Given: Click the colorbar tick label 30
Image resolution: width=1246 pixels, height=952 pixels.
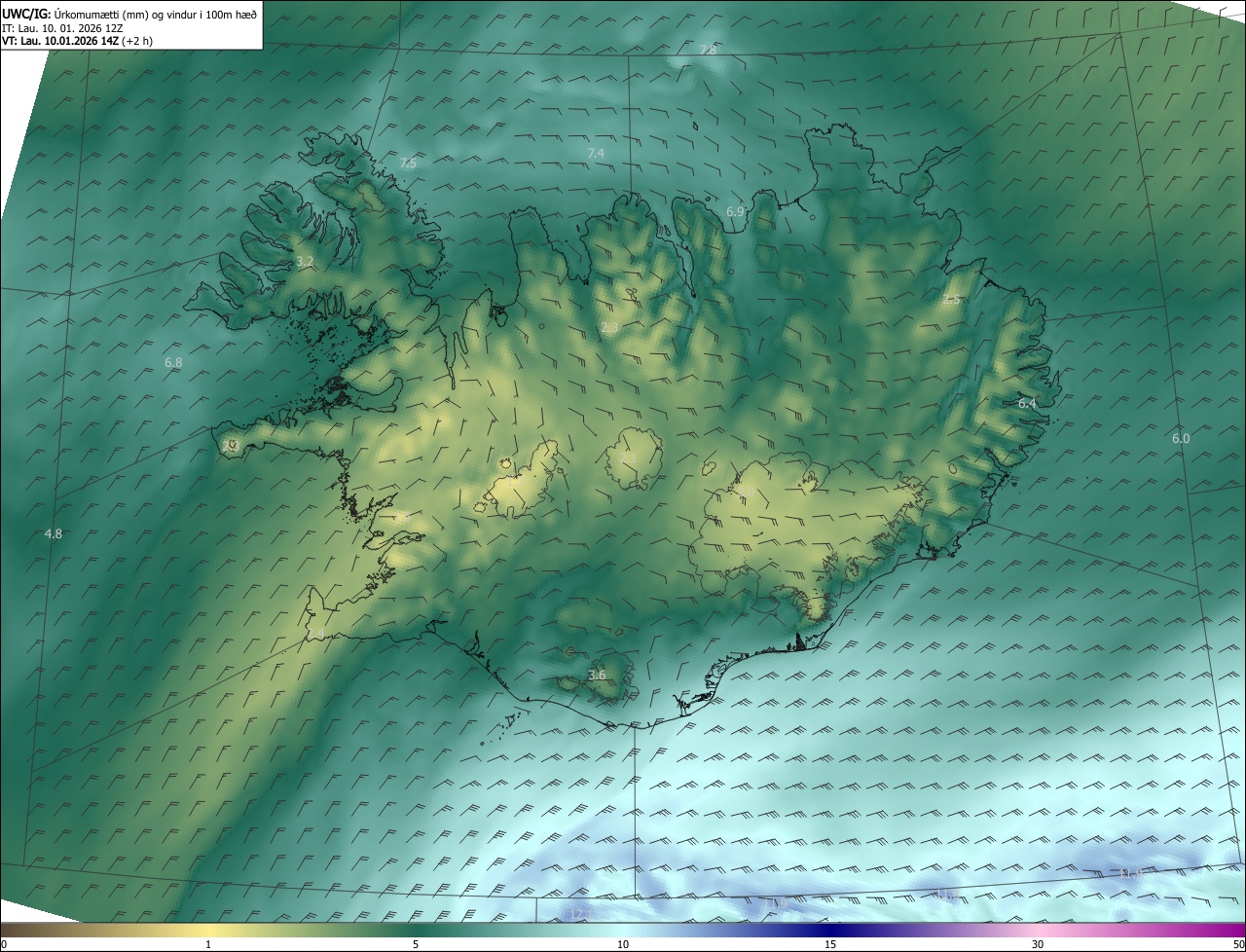Looking at the screenshot, I should tap(1038, 945).
